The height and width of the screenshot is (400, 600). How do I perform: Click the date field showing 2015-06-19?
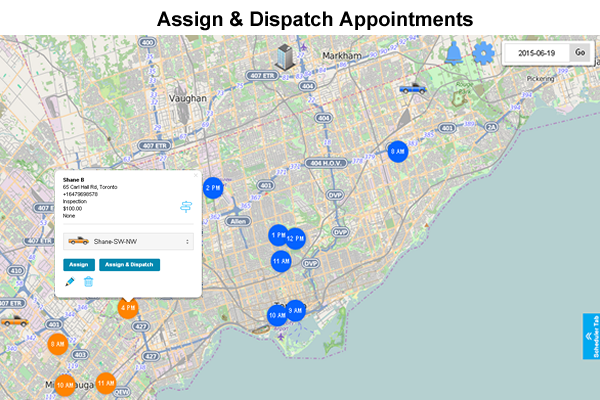pos(537,52)
